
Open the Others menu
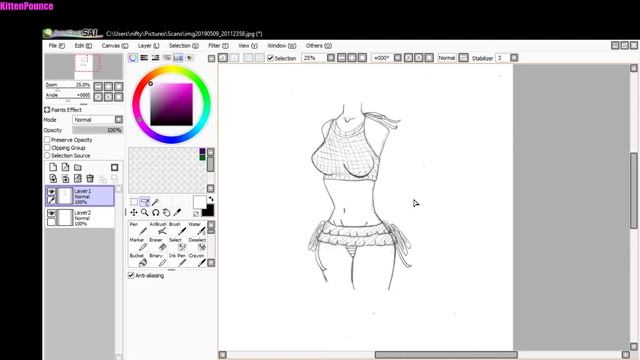(x=318, y=46)
